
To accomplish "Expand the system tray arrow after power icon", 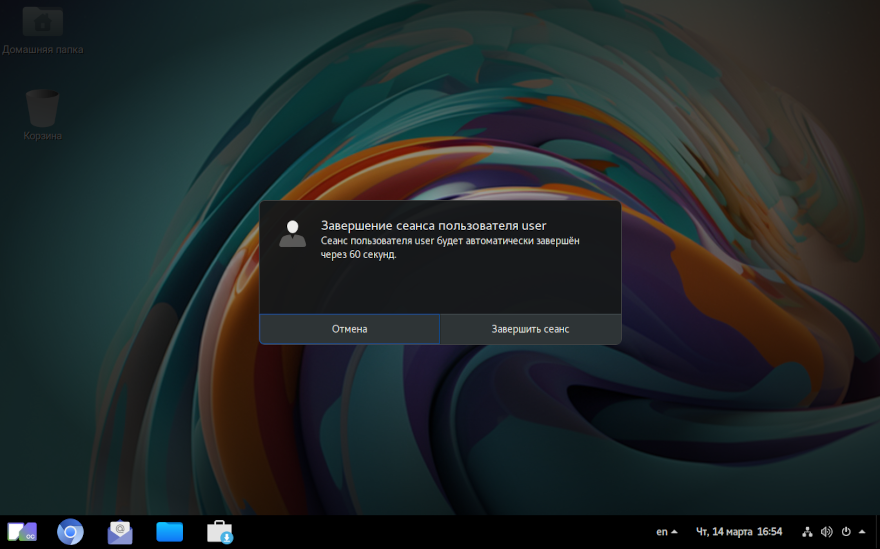I will [862, 532].
